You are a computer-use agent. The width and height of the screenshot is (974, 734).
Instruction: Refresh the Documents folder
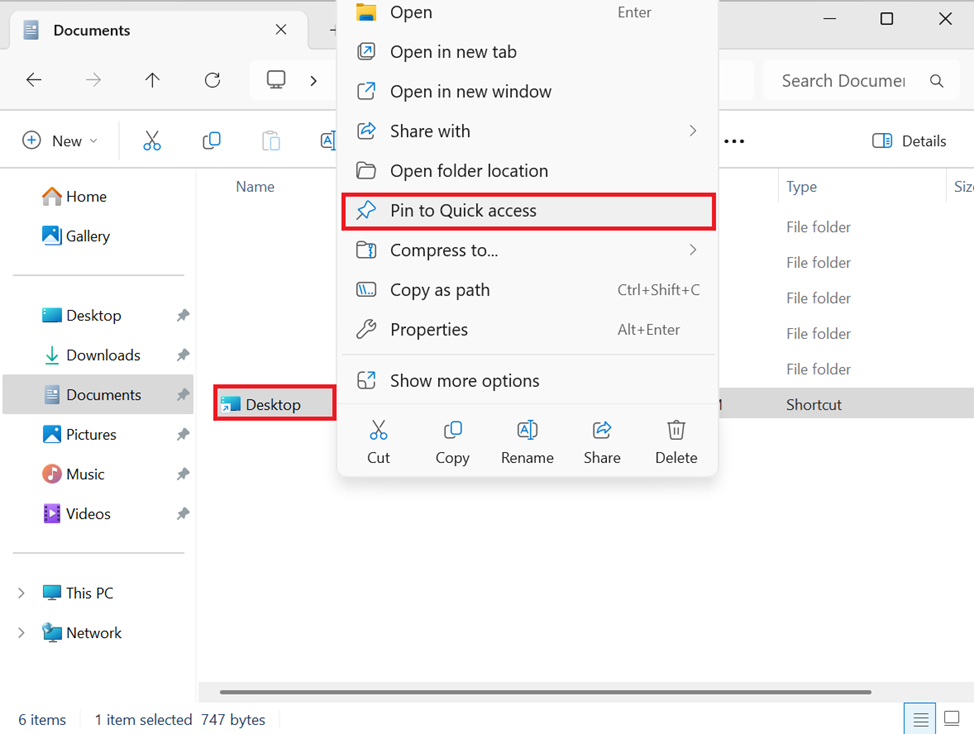(212, 80)
